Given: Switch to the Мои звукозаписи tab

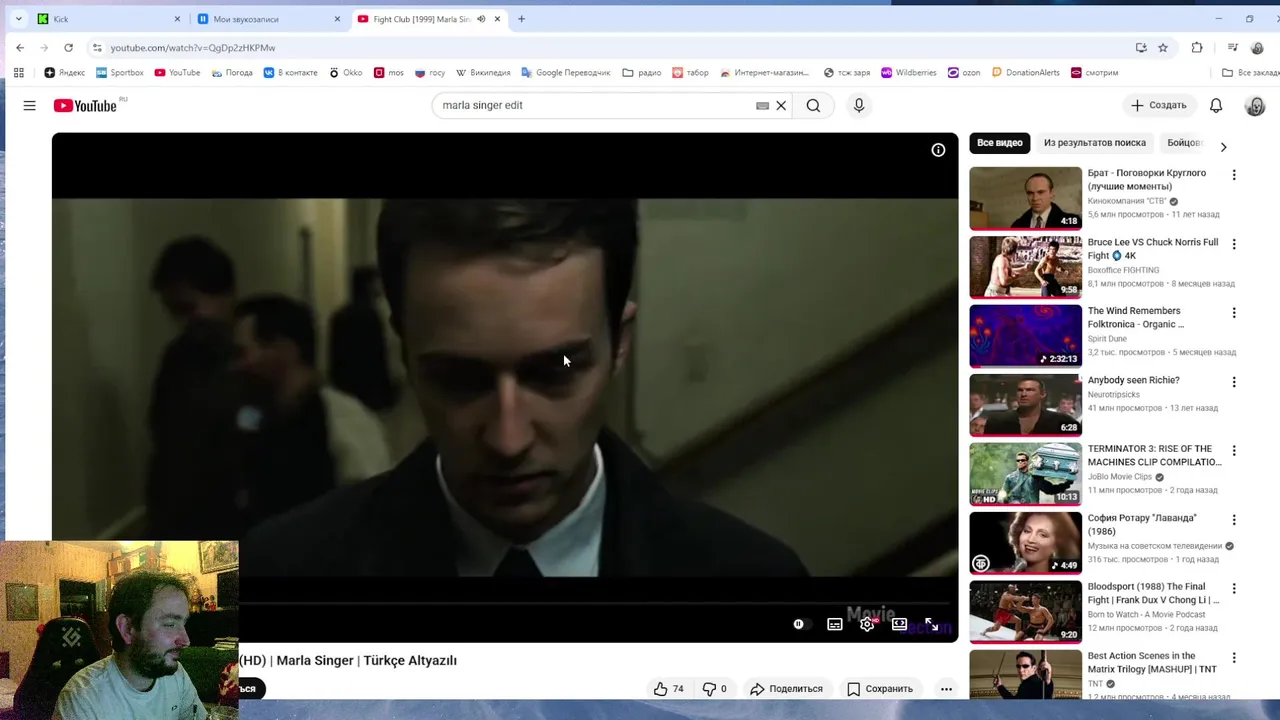Looking at the screenshot, I should 268,19.
